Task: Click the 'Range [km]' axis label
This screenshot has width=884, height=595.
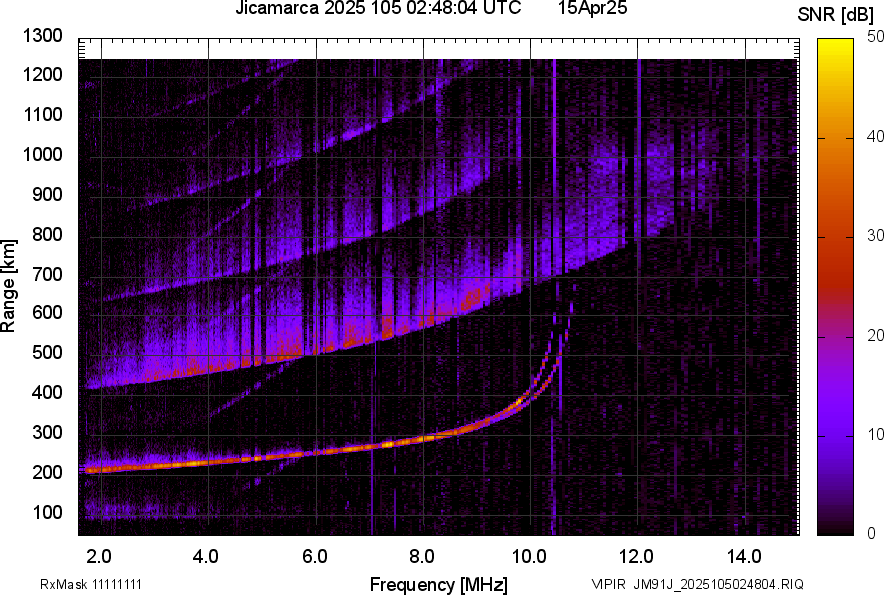Action: [8, 286]
